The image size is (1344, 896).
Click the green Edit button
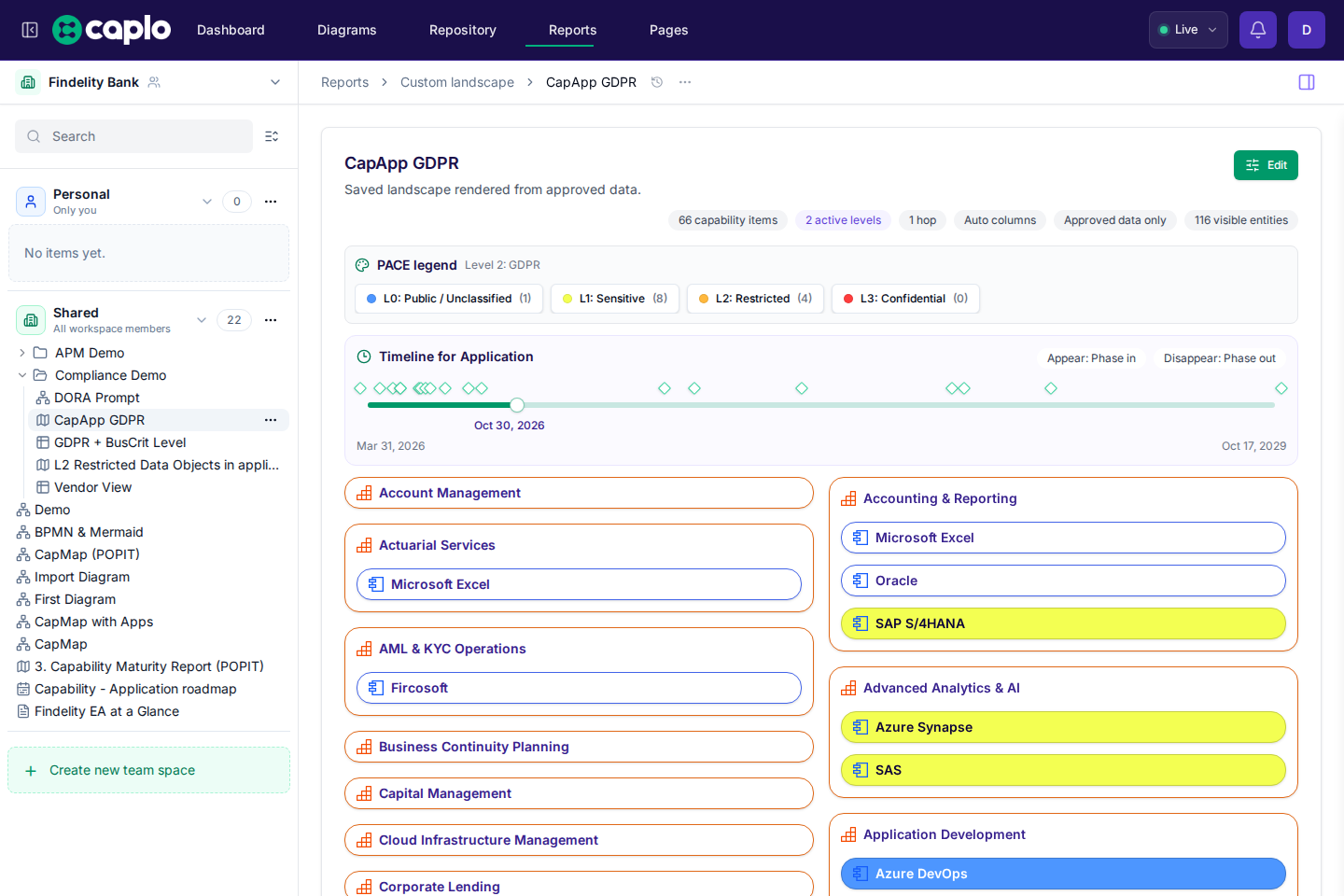[x=1266, y=165]
